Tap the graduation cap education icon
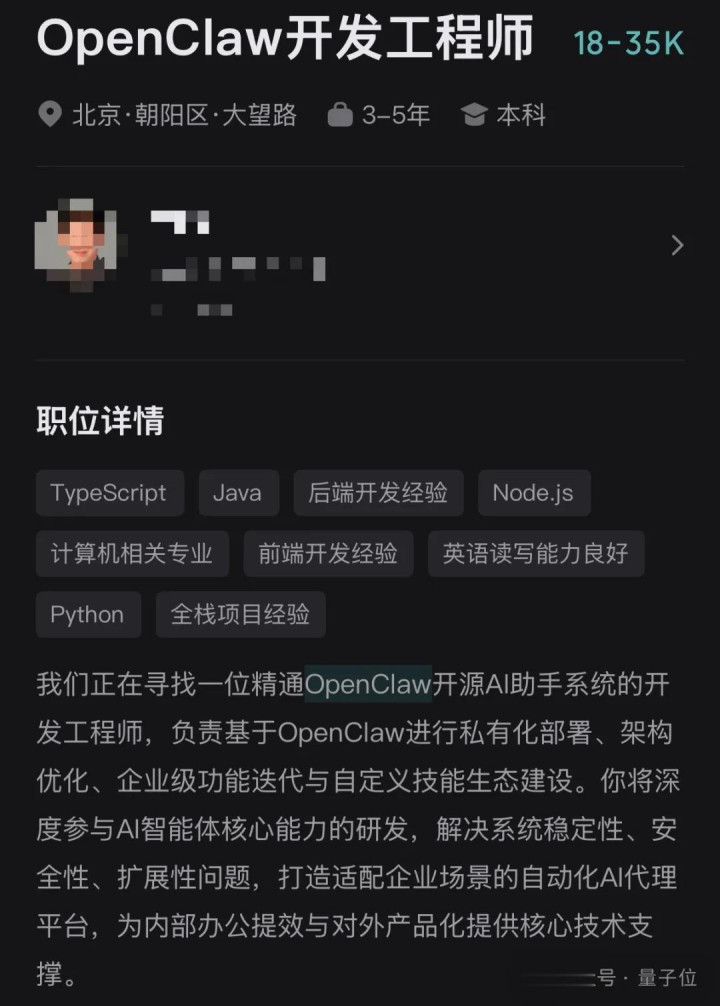 point(474,115)
